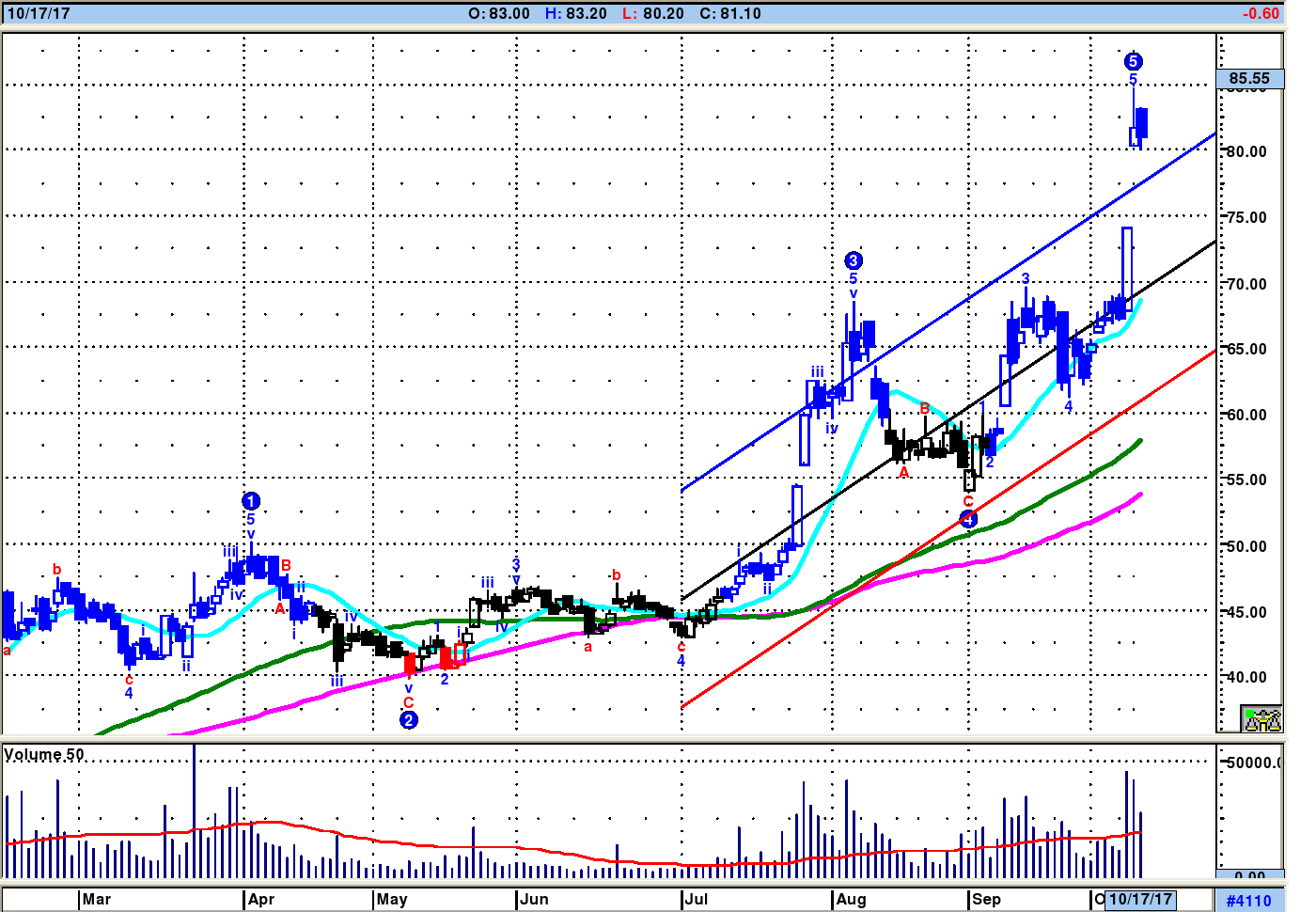Click the balance scales icon in chart corner
Screen dimensions: 1316x912
(x=1261, y=719)
